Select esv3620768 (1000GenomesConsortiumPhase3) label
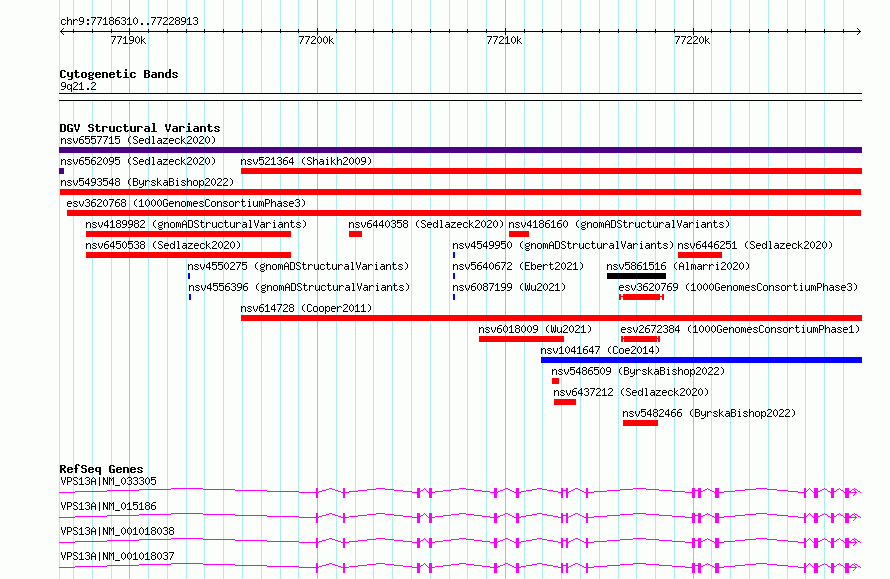The image size is (890, 579). tap(186, 203)
